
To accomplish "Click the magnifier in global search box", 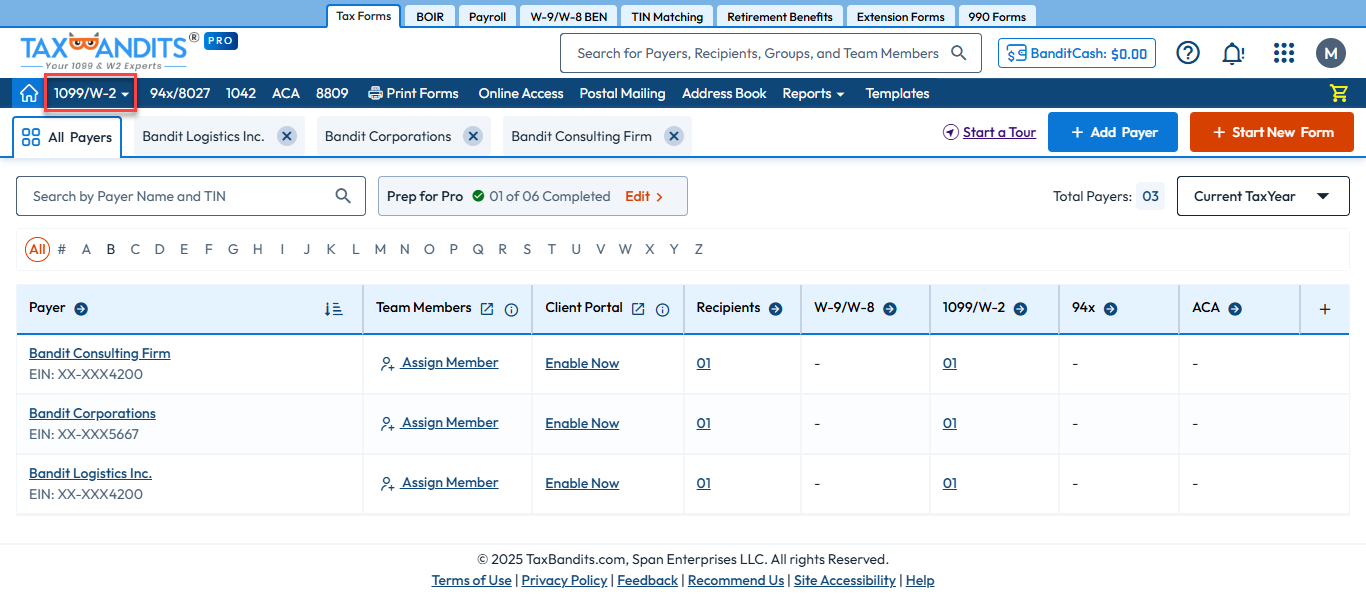I will tap(959, 53).
